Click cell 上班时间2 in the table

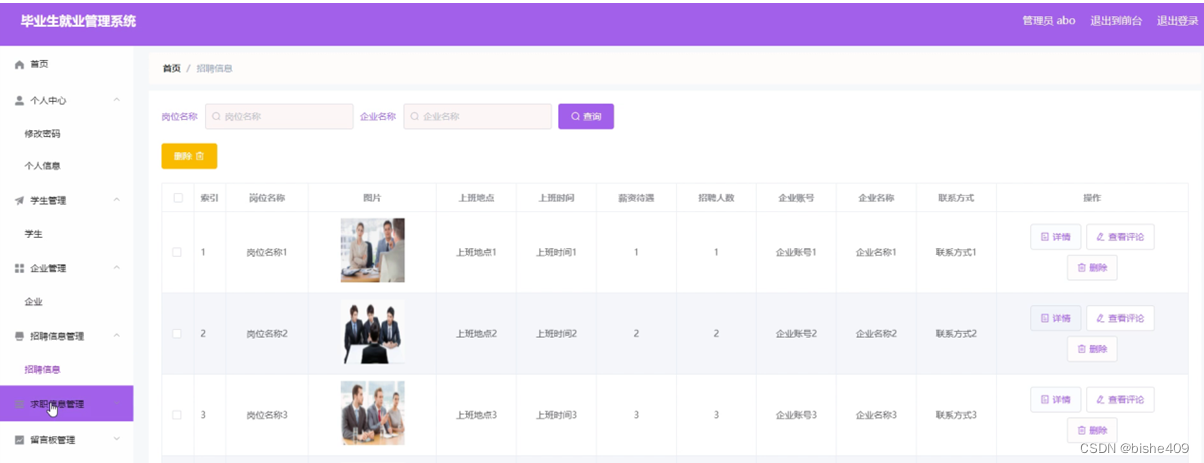click(556, 333)
